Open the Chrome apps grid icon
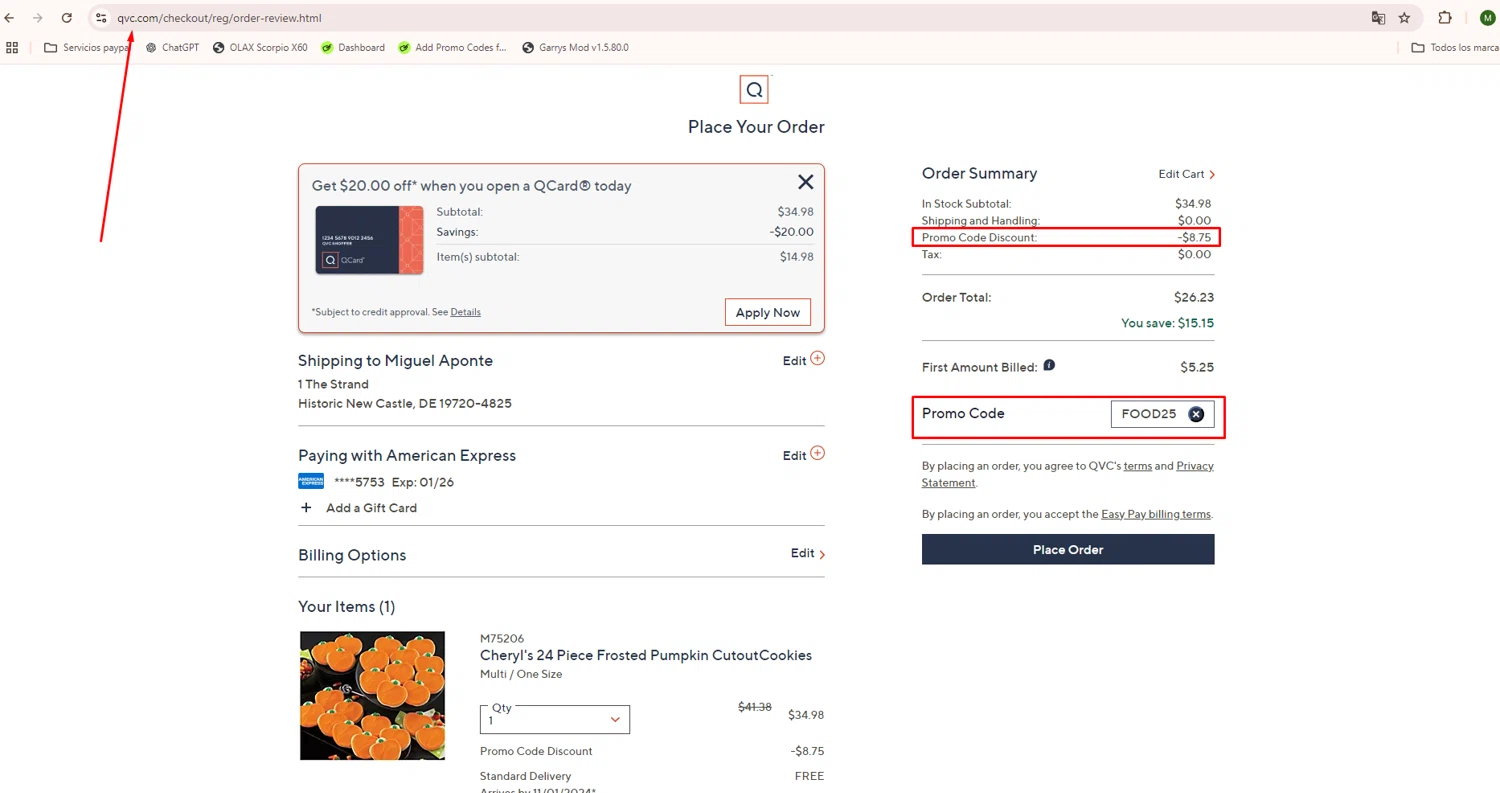 click(x=13, y=47)
